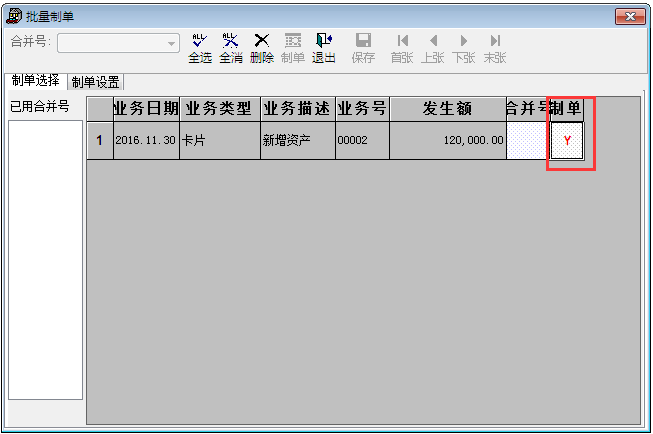Go to first voucher with 首张

pos(402,48)
